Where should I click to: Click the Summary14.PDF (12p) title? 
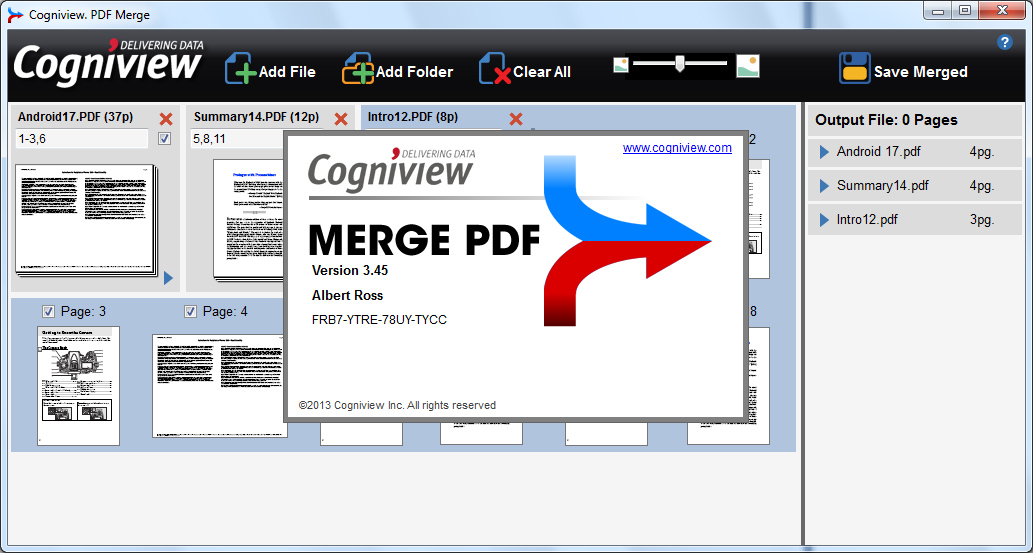(x=256, y=117)
